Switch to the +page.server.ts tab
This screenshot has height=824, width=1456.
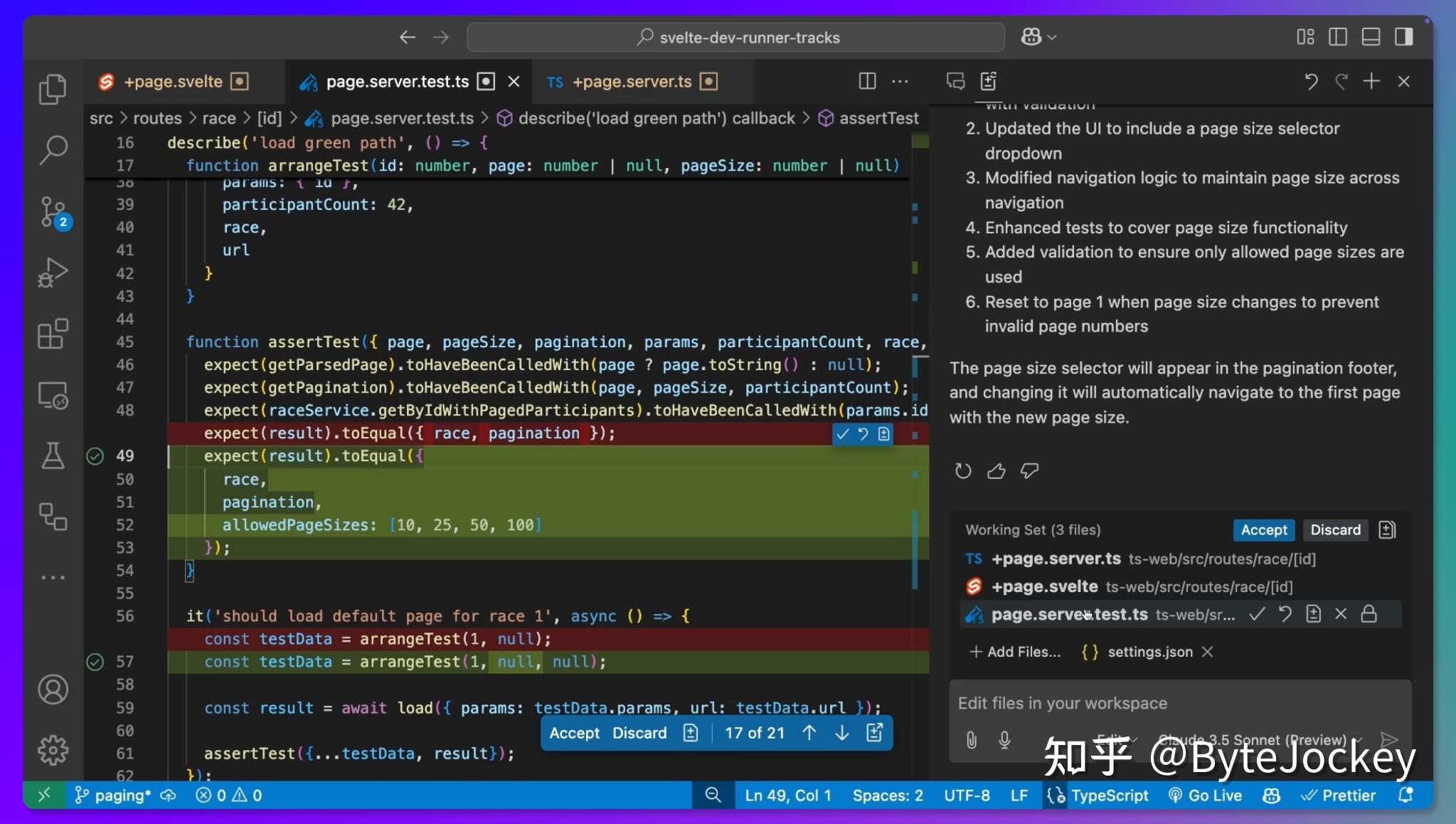632,81
